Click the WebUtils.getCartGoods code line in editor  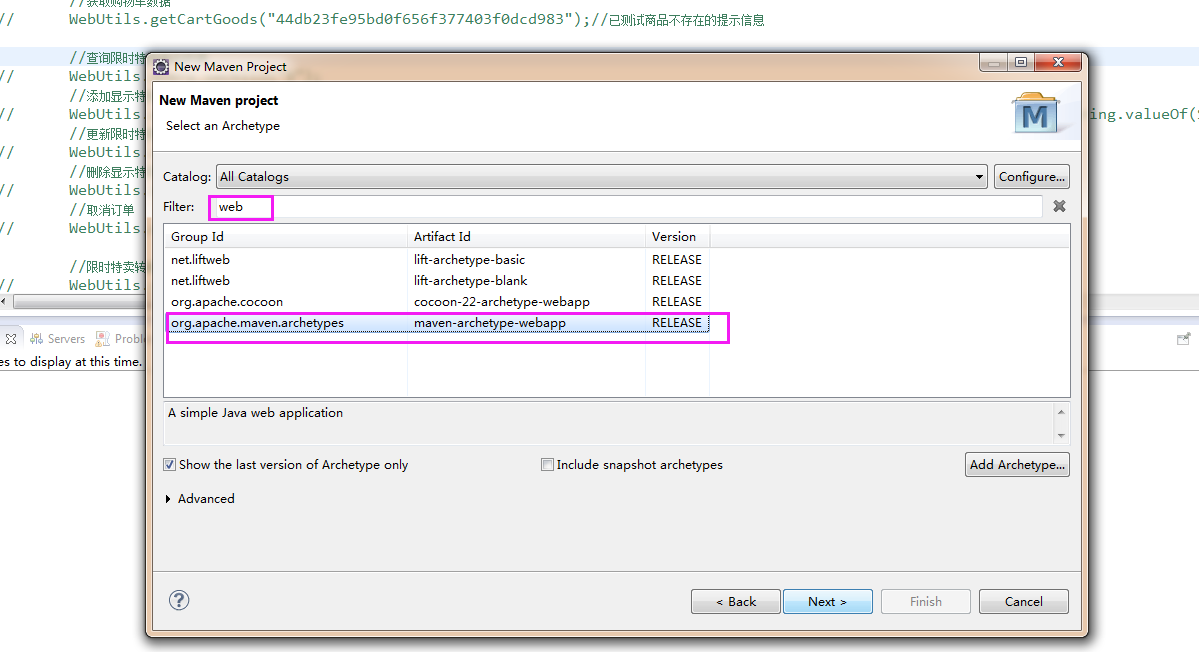tap(416, 19)
